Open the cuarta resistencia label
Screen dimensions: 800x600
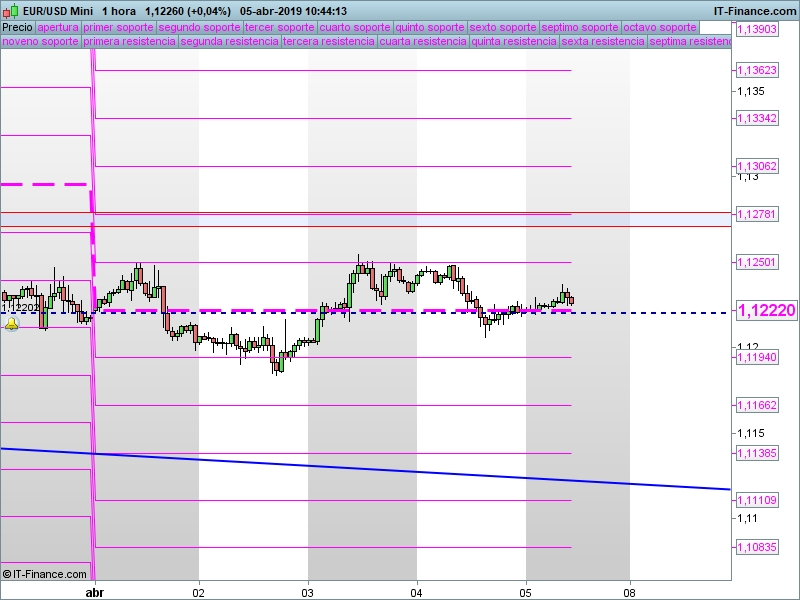click(423, 42)
